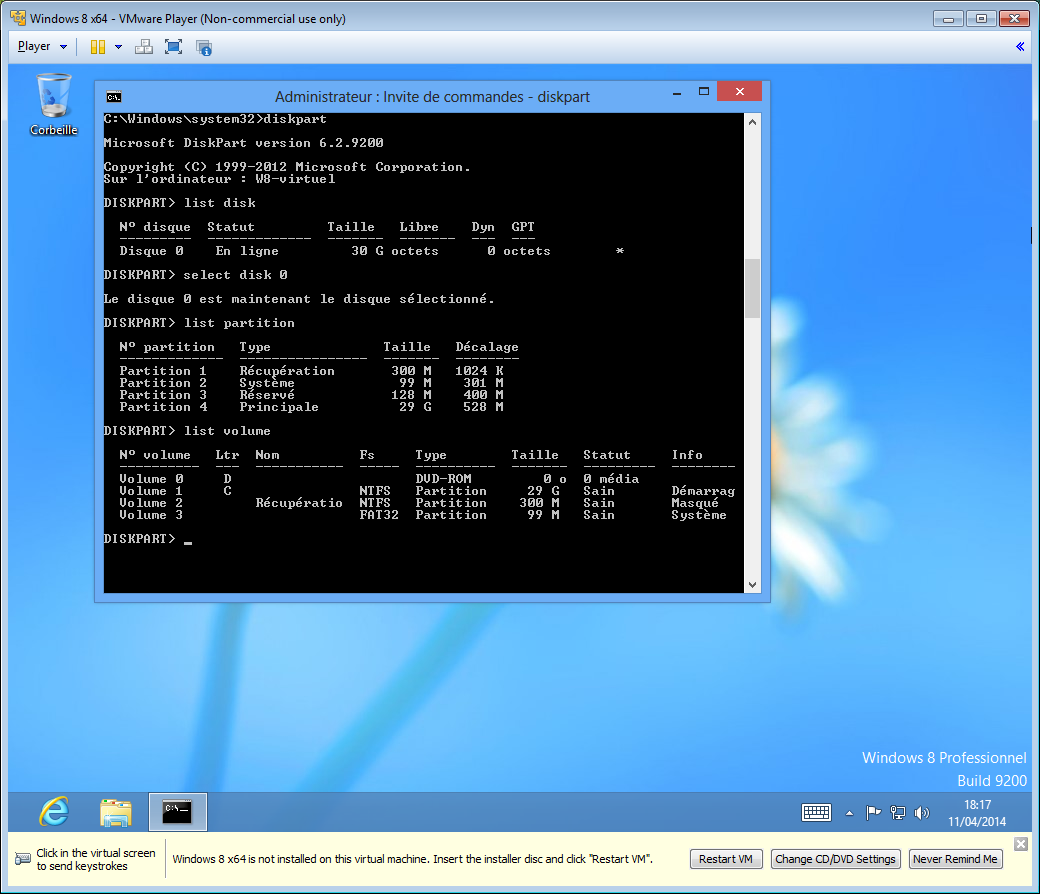Click the 'select disk 0' command line
The image size is (1040, 894).
235,275
